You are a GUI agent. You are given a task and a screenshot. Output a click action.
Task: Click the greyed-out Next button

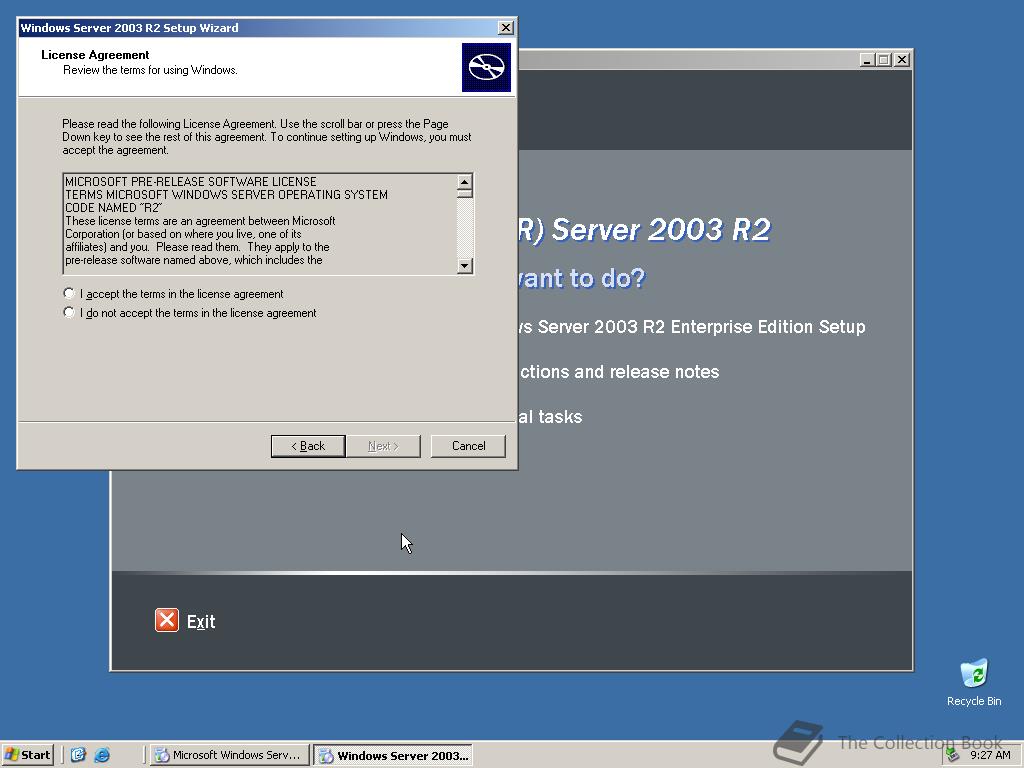[x=383, y=446]
